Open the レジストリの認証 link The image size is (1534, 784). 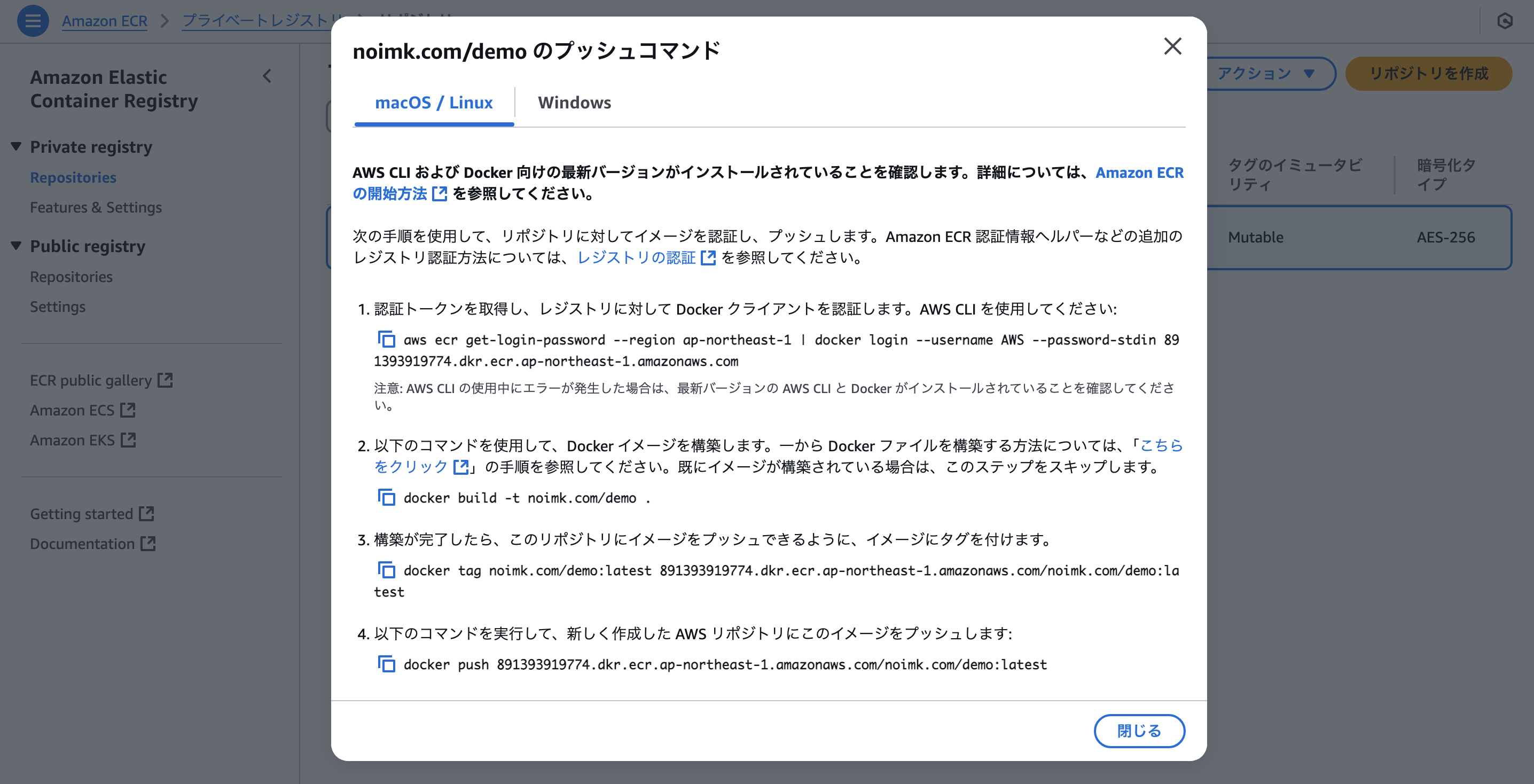[x=646, y=258]
